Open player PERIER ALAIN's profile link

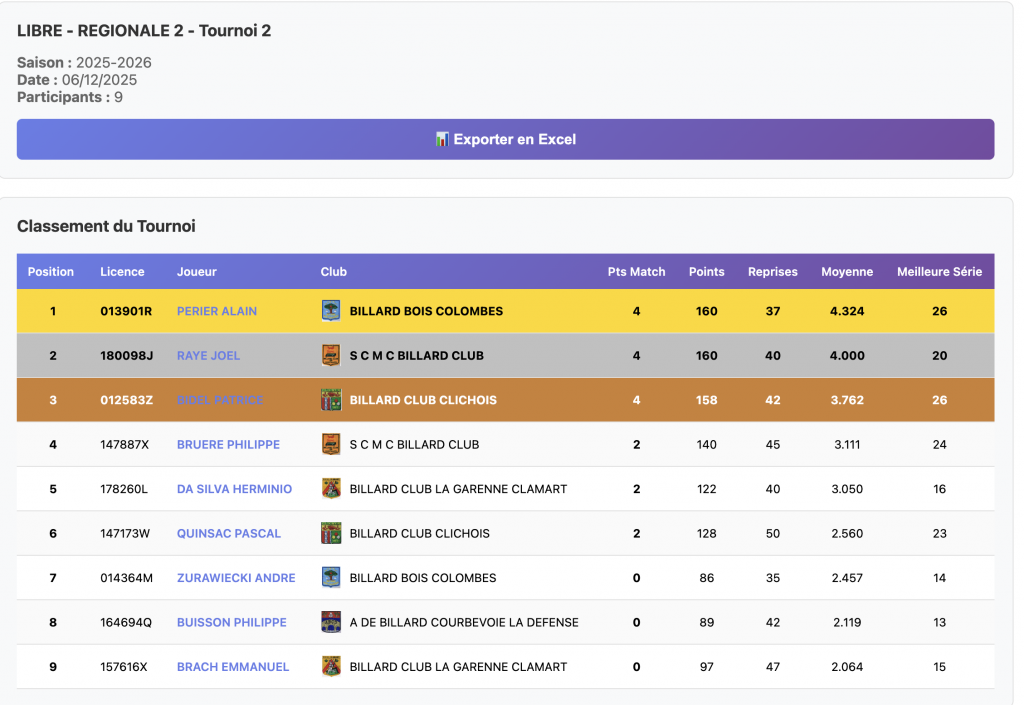point(217,311)
